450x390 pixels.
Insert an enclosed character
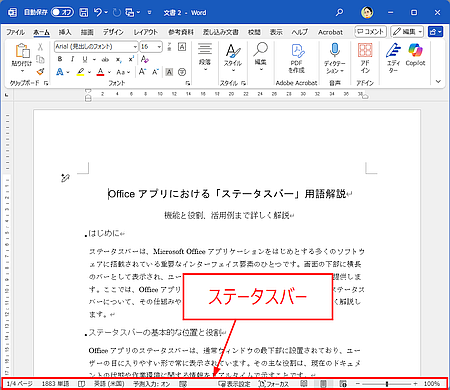(182, 72)
